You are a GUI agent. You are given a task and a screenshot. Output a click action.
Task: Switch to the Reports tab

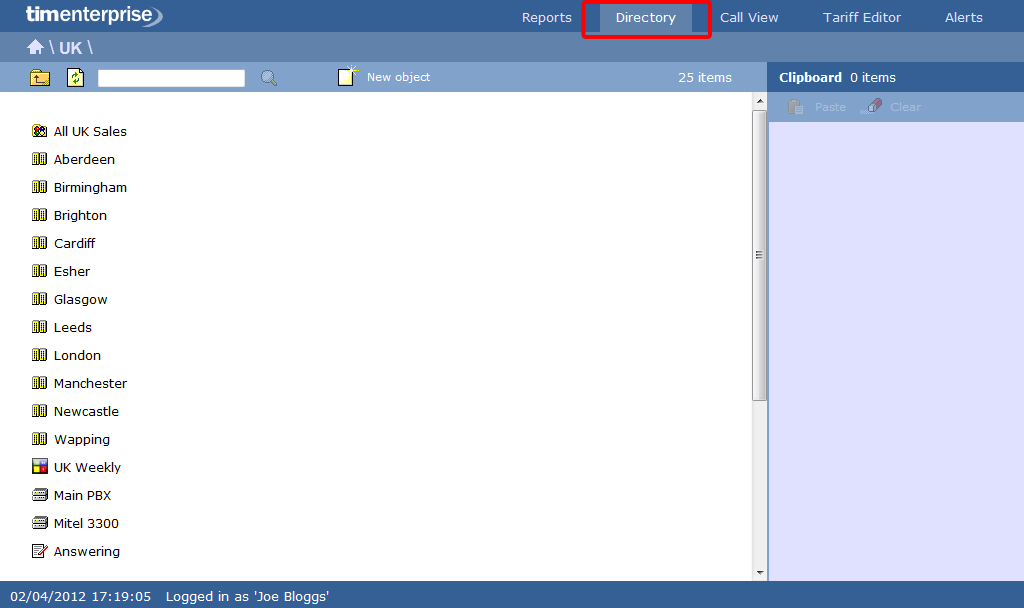click(x=546, y=17)
